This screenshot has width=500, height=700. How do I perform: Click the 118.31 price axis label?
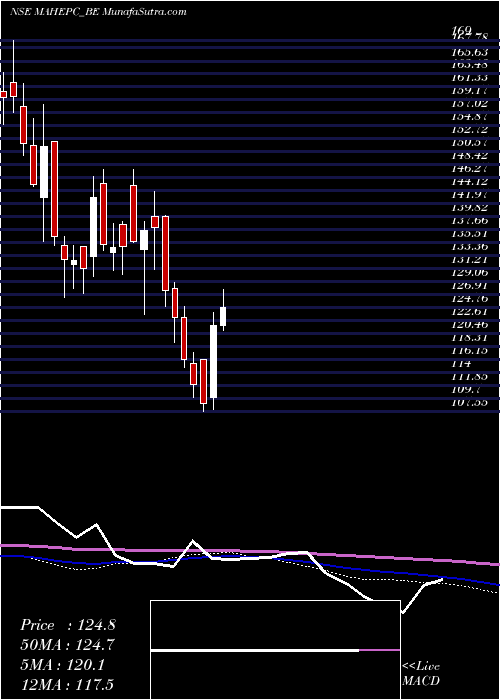coord(469,338)
